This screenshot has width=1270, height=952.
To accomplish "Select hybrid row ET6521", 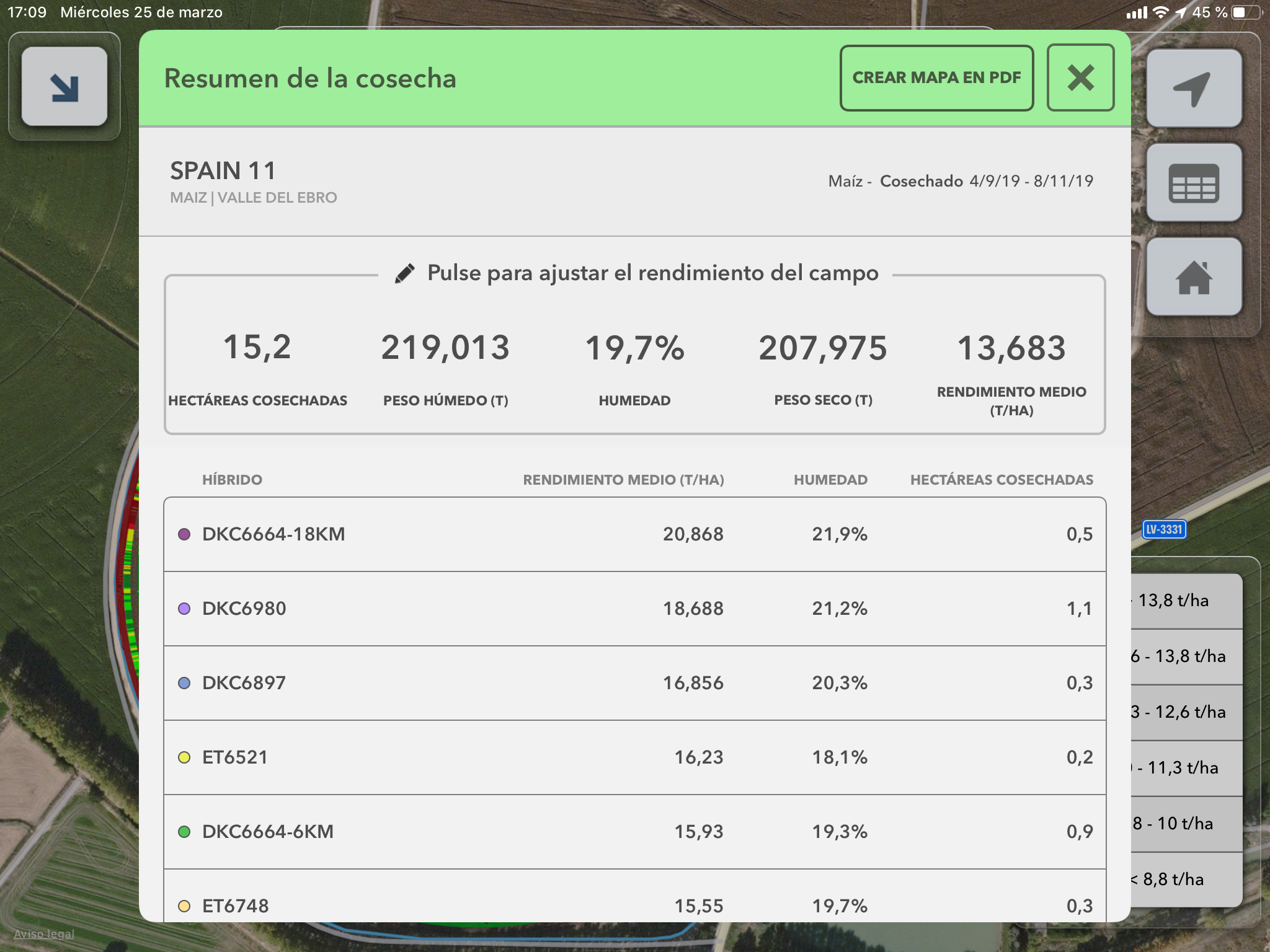I will [635, 757].
